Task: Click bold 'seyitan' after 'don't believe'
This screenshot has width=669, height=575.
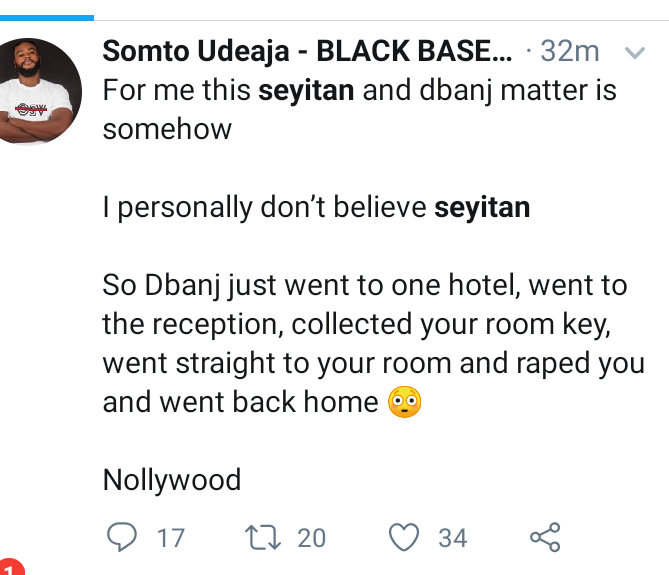Action: pyautogui.click(x=482, y=208)
